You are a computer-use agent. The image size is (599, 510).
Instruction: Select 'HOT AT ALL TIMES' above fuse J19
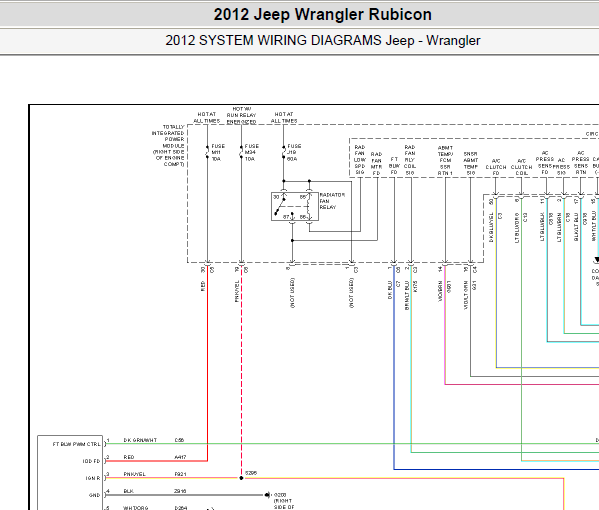click(x=284, y=117)
